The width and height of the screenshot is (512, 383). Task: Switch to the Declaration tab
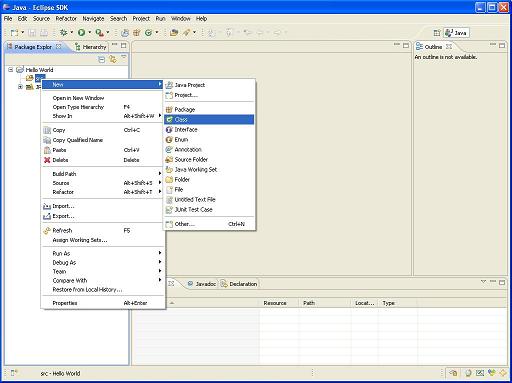click(x=239, y=284)
